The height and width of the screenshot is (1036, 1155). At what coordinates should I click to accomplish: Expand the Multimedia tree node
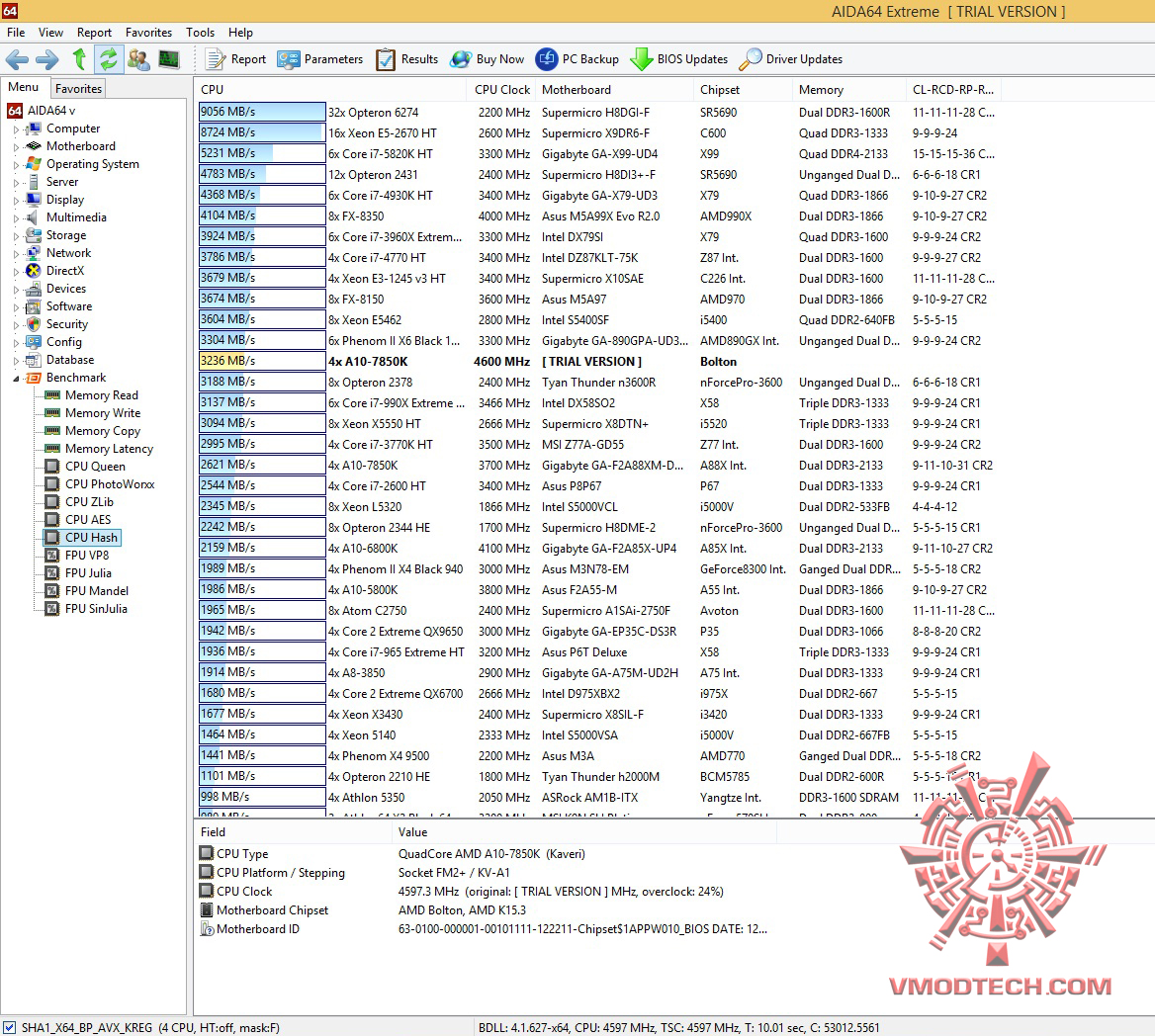click(16, 217)
